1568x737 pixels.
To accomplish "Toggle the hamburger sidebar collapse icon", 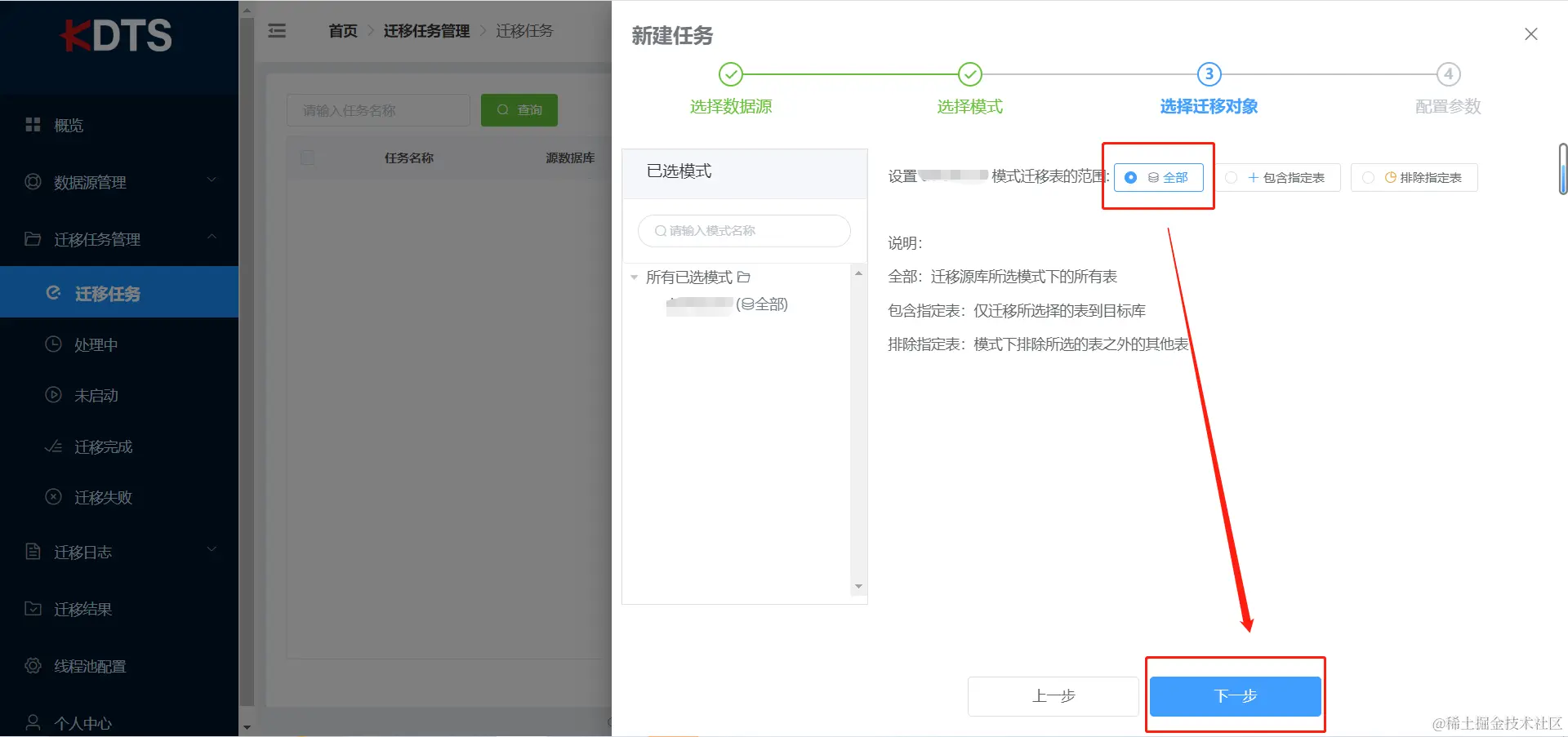I will point(278,31).
